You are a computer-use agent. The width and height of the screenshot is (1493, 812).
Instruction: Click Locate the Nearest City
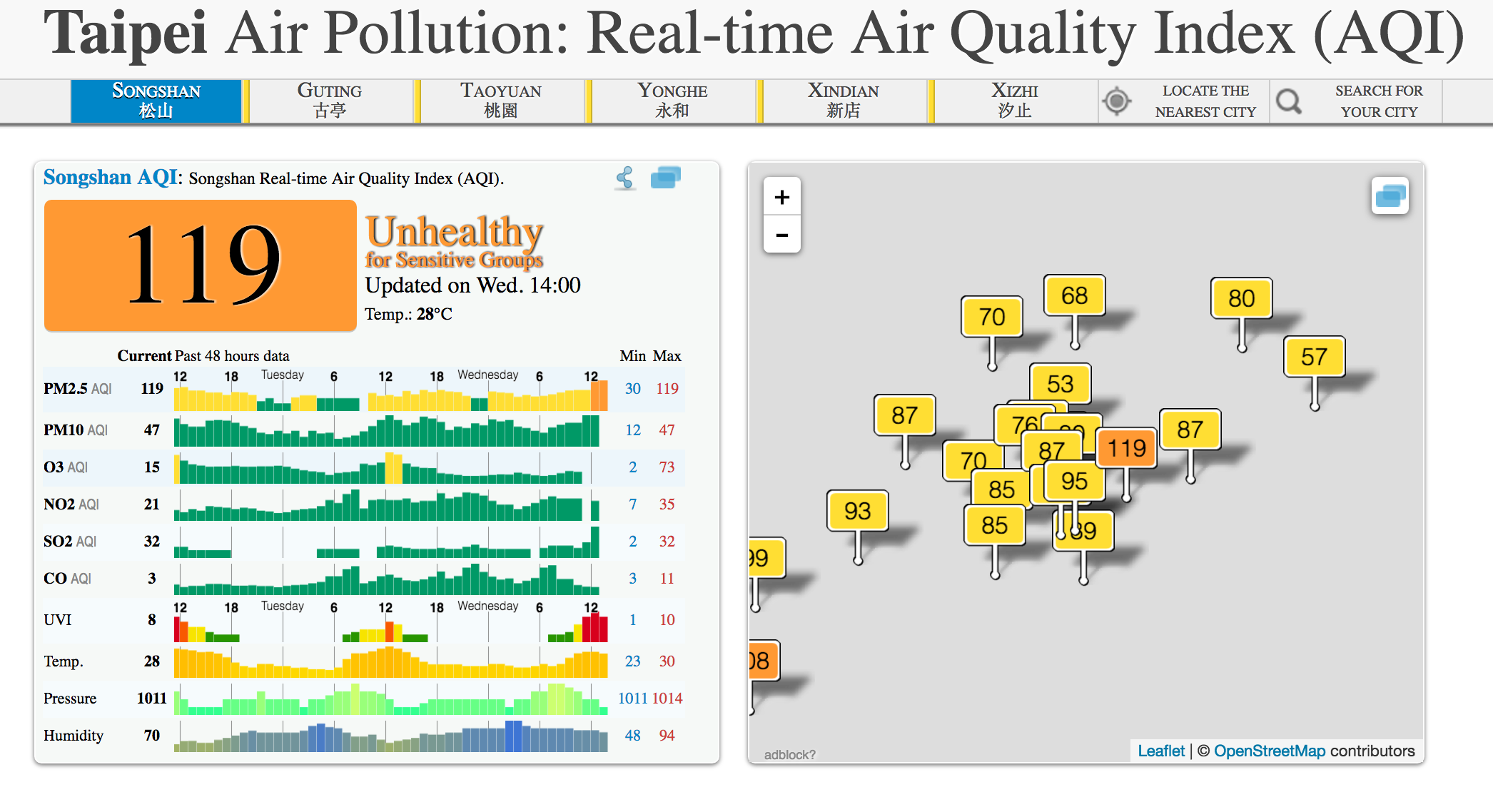pyautogui.click(x=1205, y=101)
